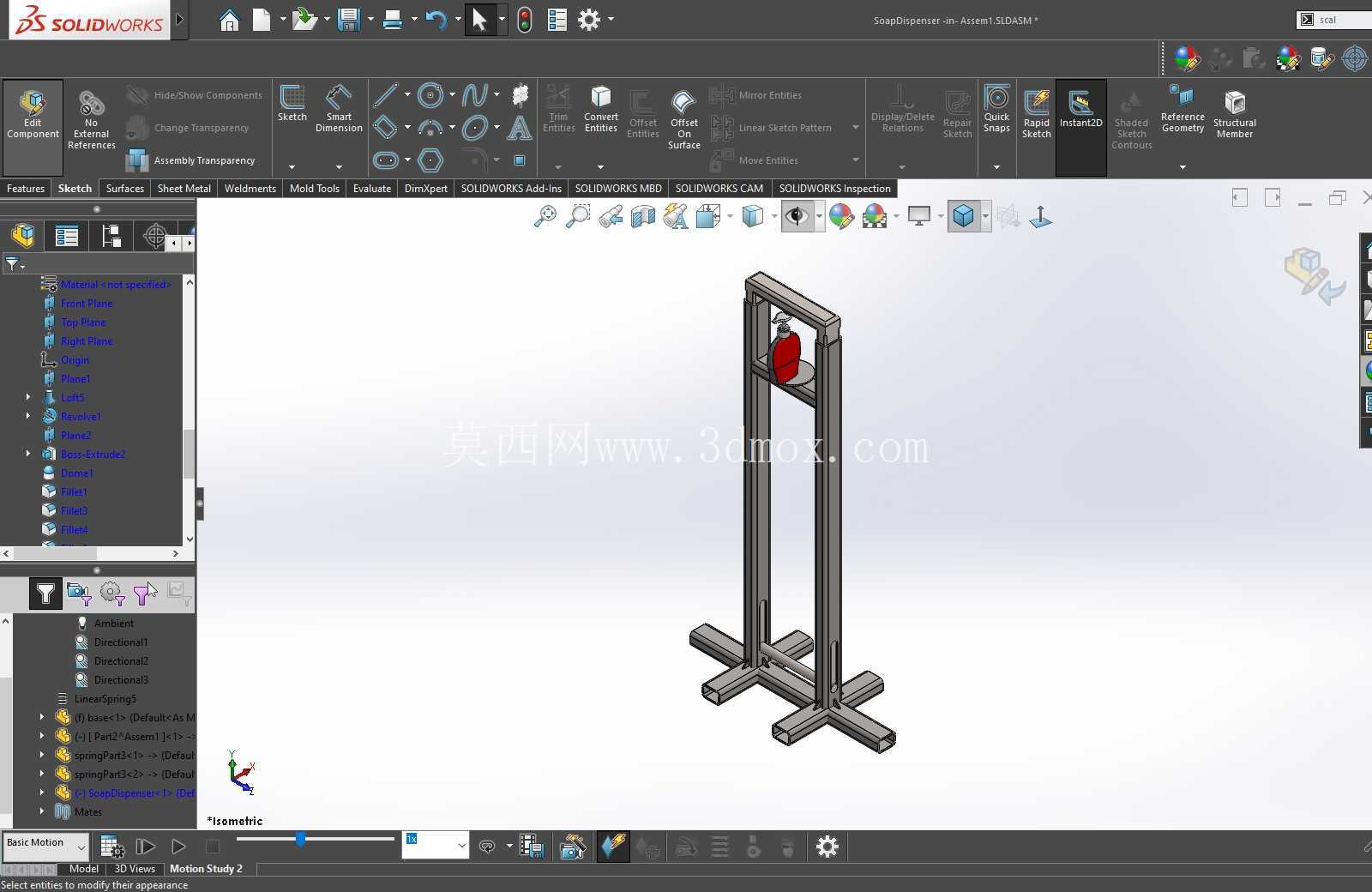The height and width of the screenshot is (892, 1372).
Task: Choose Offset On Surface tool
Action: click(x=683, y=120)
